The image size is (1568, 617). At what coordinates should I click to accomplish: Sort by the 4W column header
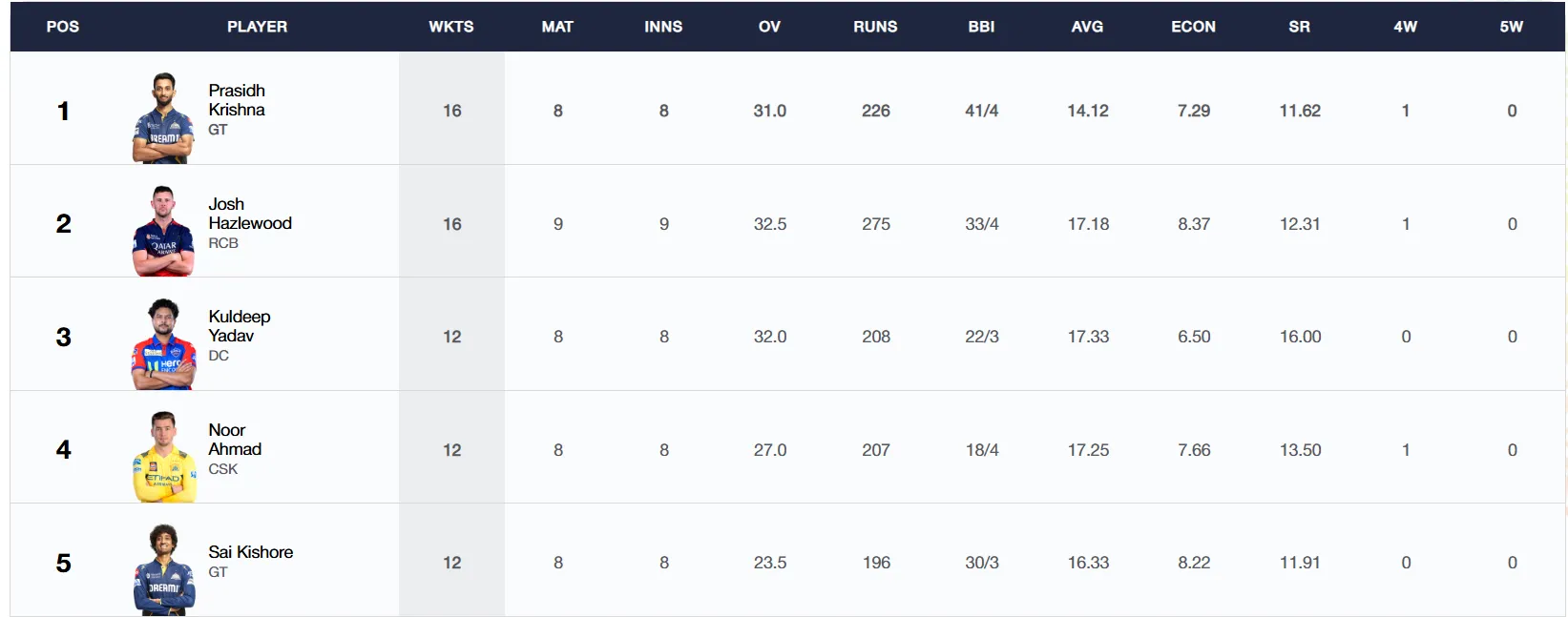click(x=1405, y=27)
